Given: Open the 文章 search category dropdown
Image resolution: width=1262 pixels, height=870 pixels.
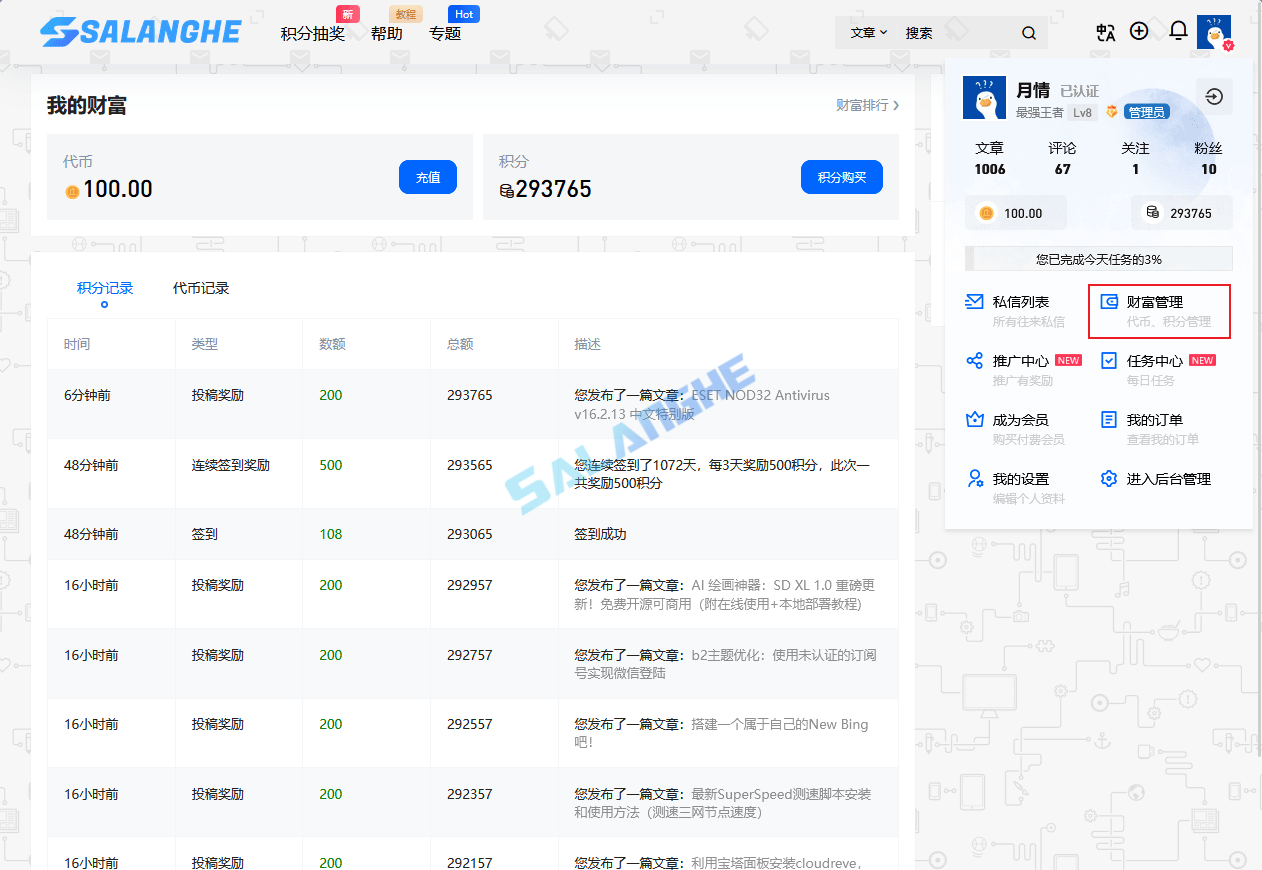Looking at the screenshot, I should (x=868, y=32).
